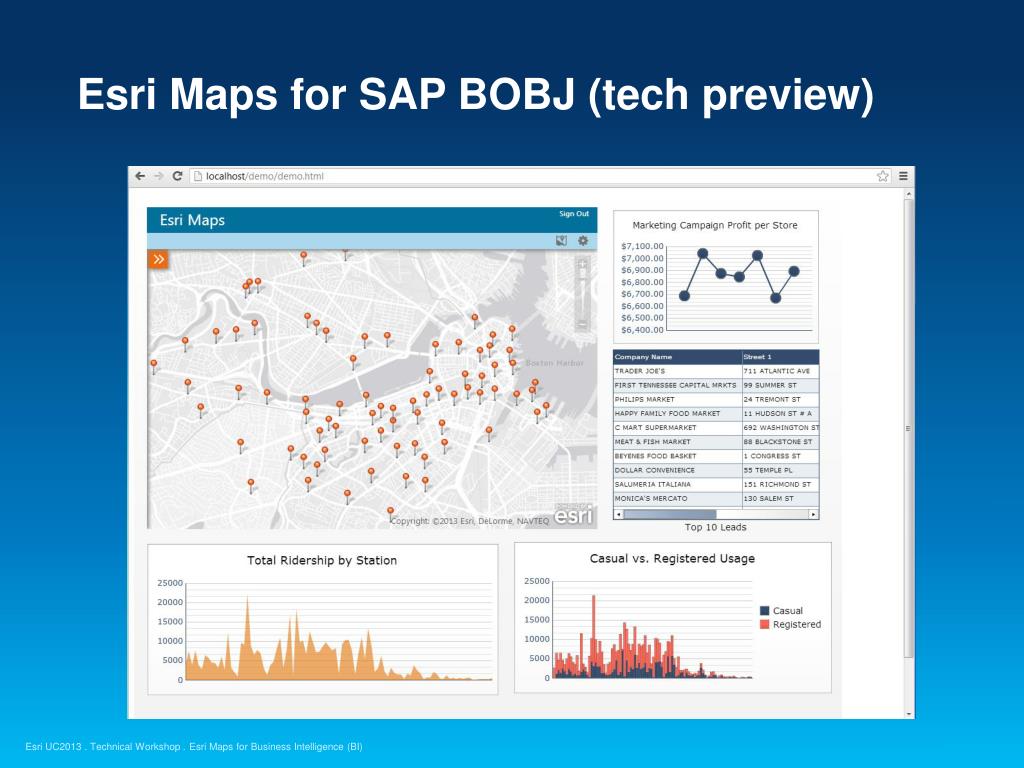Select the MONICA'S MERCATO row
Viewport: 1024px width, 768px height.
tap(716, 498)
